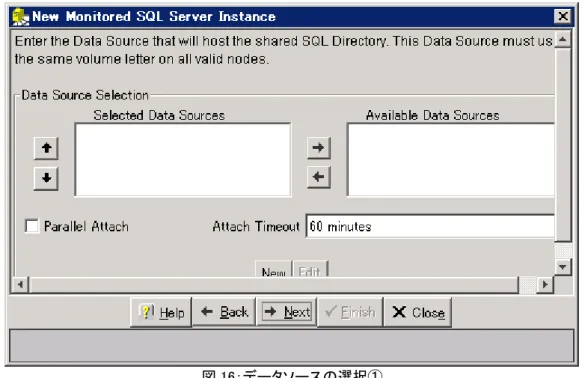This screenshot has width=582, height=378.
Task: Click the partially visible New button
Action: 274,269
